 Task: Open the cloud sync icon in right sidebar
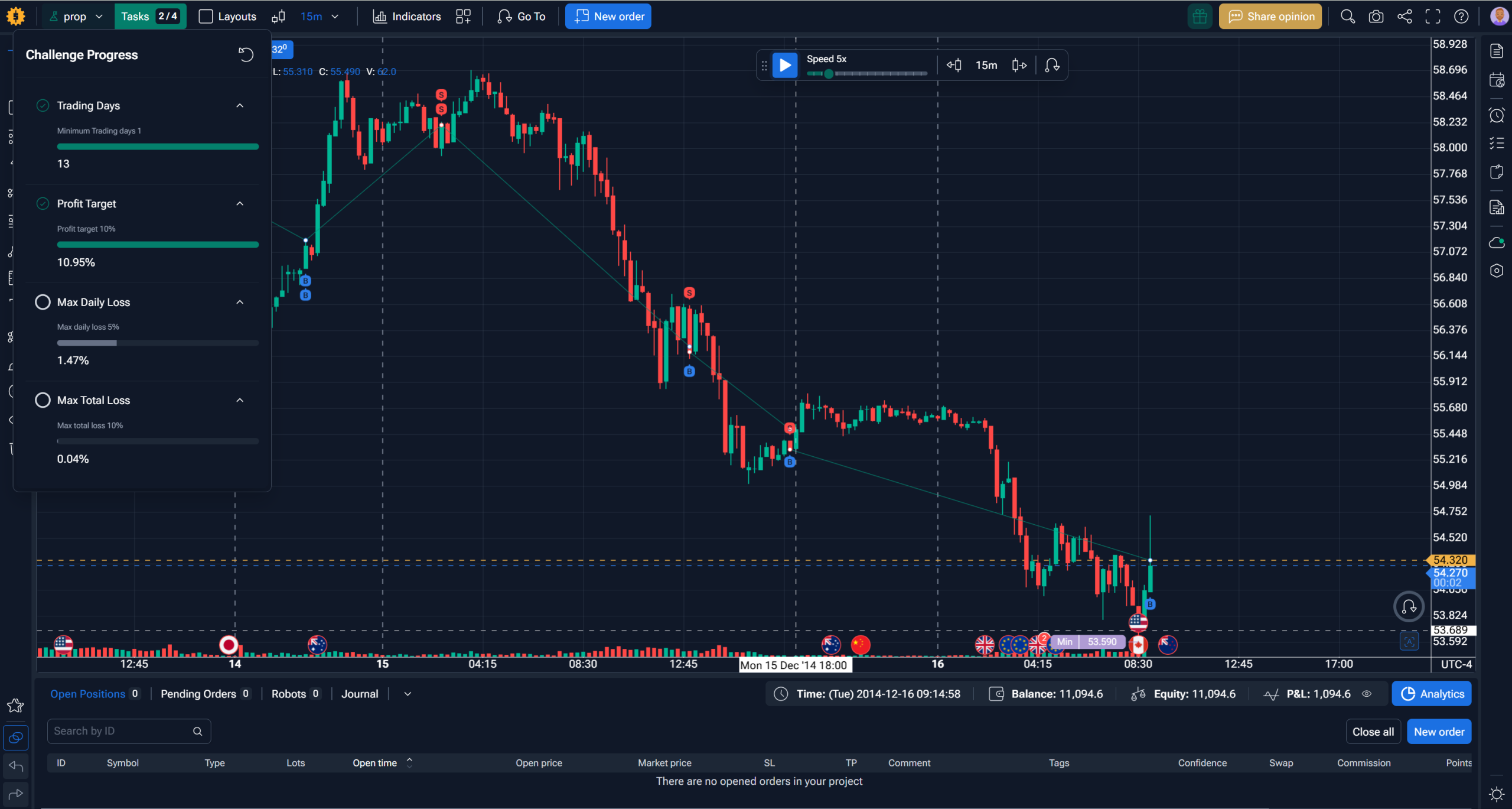point(1497,242)
